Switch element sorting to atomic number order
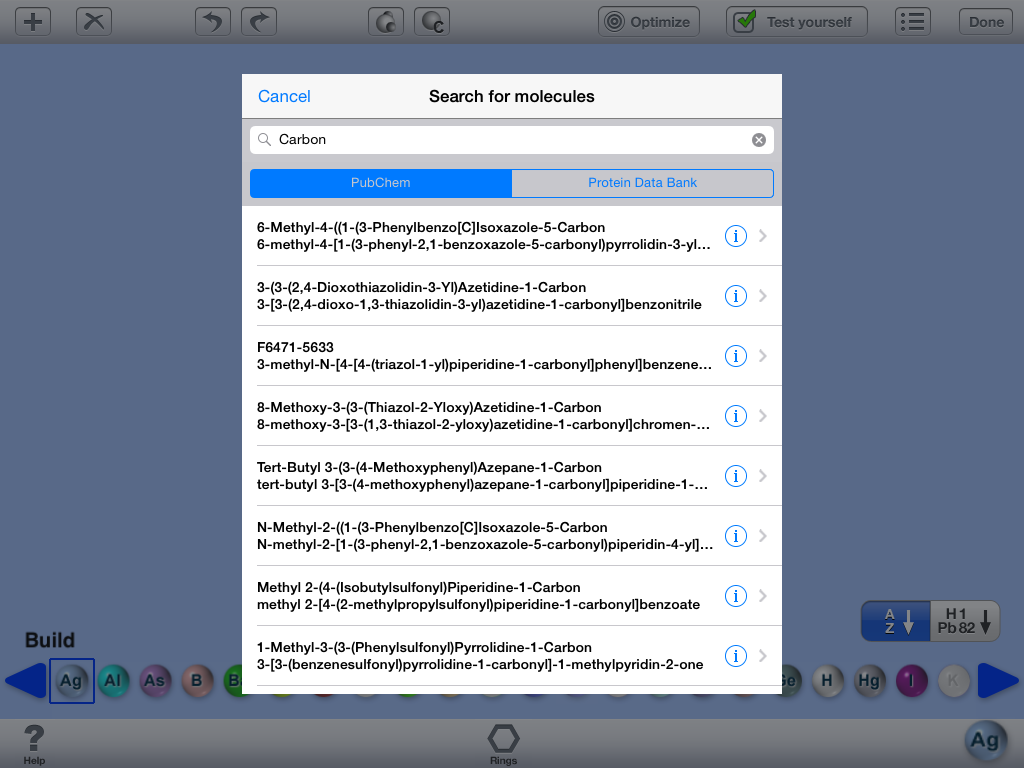The image size is (1024, 768). click(x=963, y=620)
